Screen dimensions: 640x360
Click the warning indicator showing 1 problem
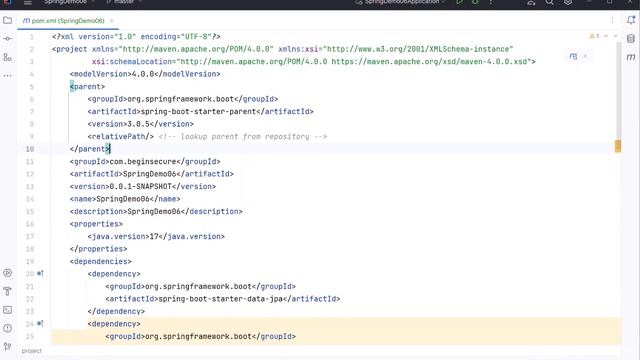click(x=594, y=36)
